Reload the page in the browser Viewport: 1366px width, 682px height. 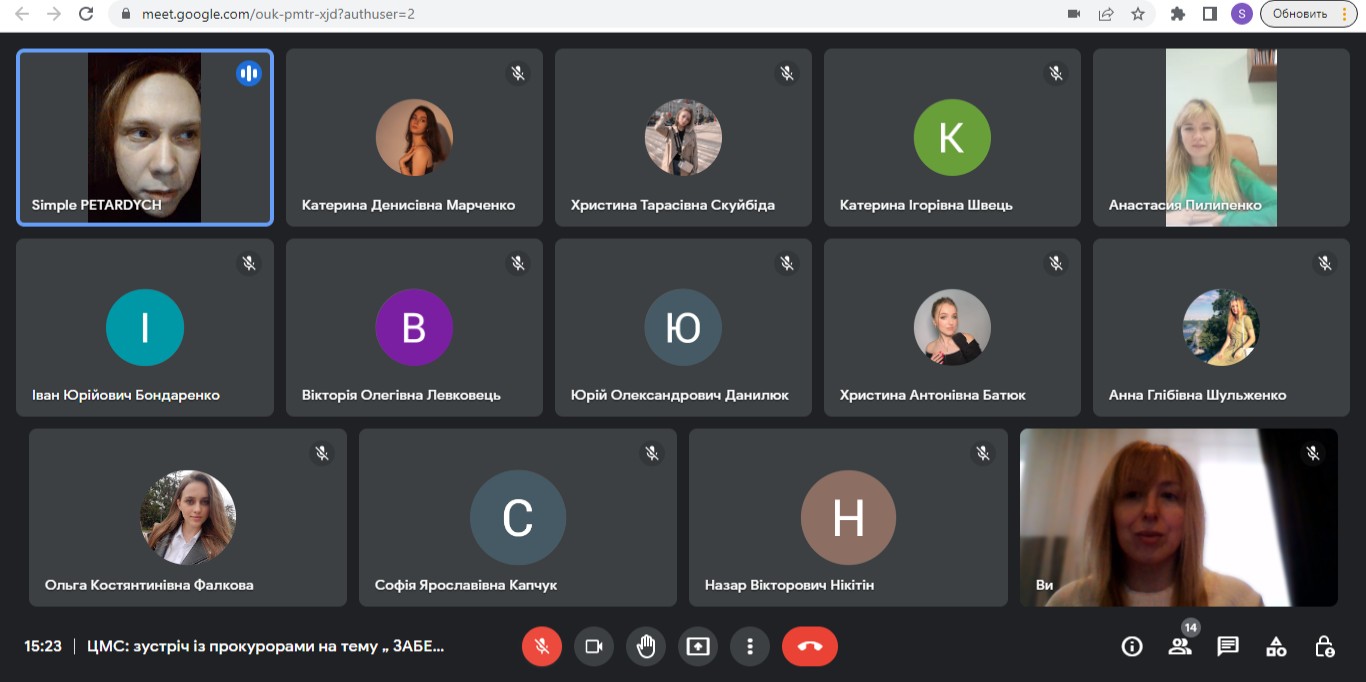coord(86,14)
